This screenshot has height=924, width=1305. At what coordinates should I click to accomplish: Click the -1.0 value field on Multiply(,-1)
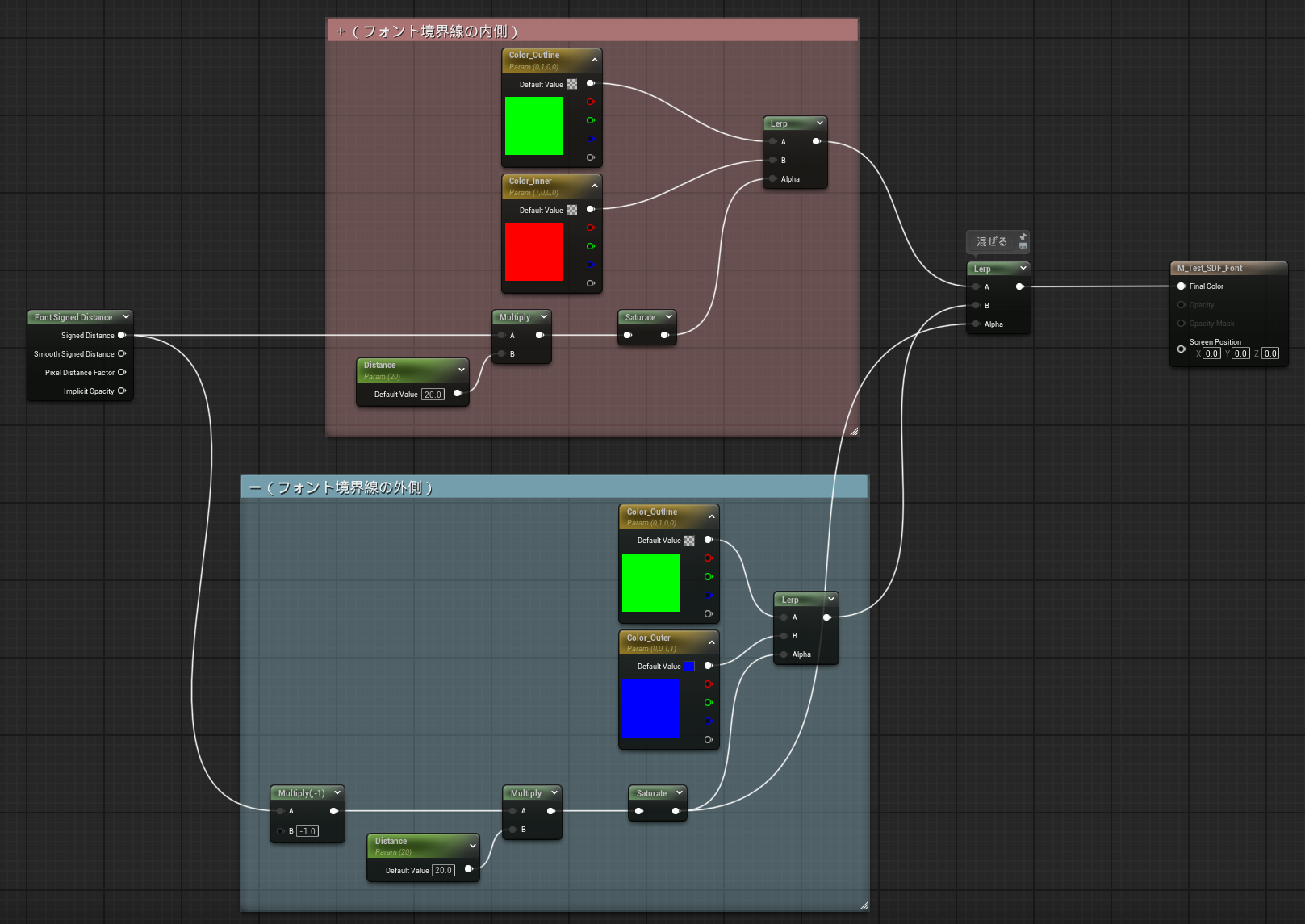[x=307, y=831]
